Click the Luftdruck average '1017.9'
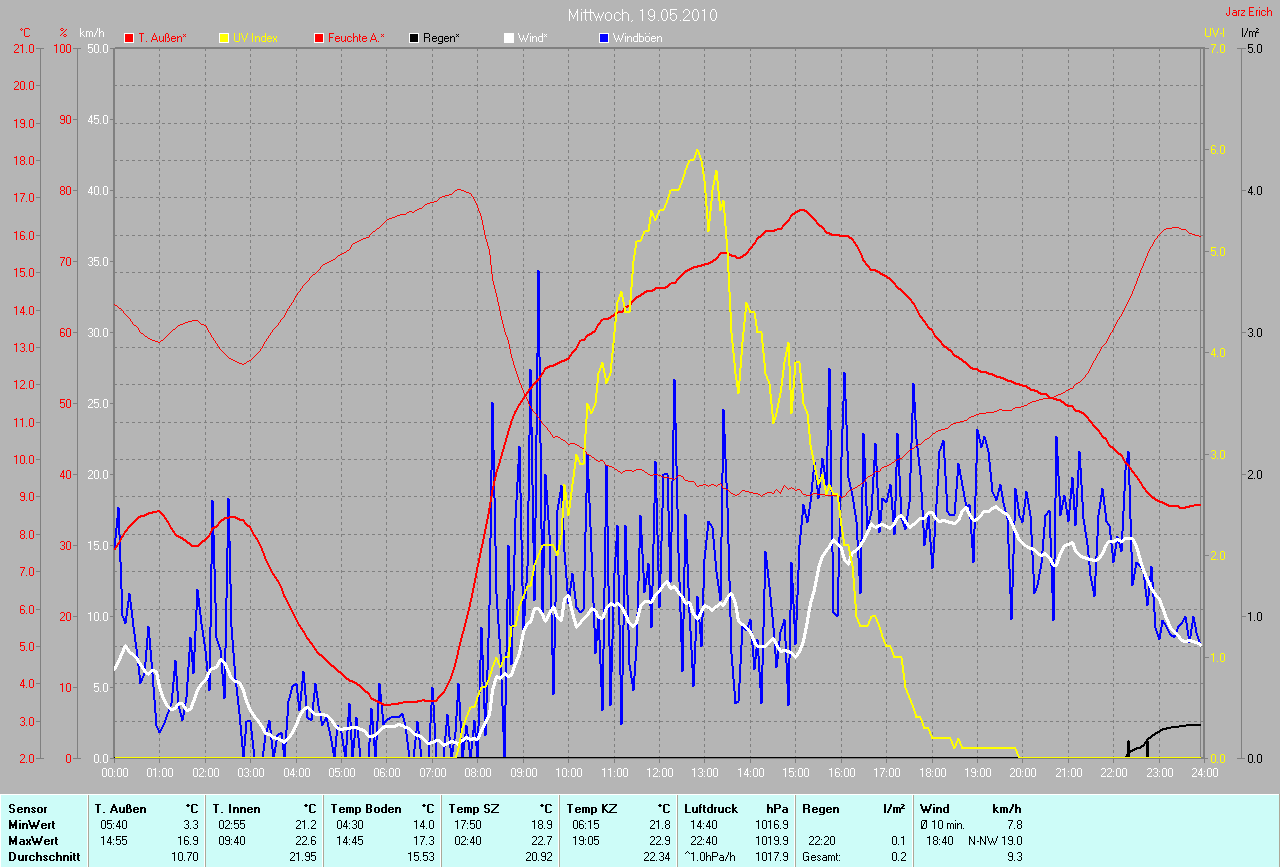Image resolution: width=1280 pixels, height=867 pixels. 772,856
